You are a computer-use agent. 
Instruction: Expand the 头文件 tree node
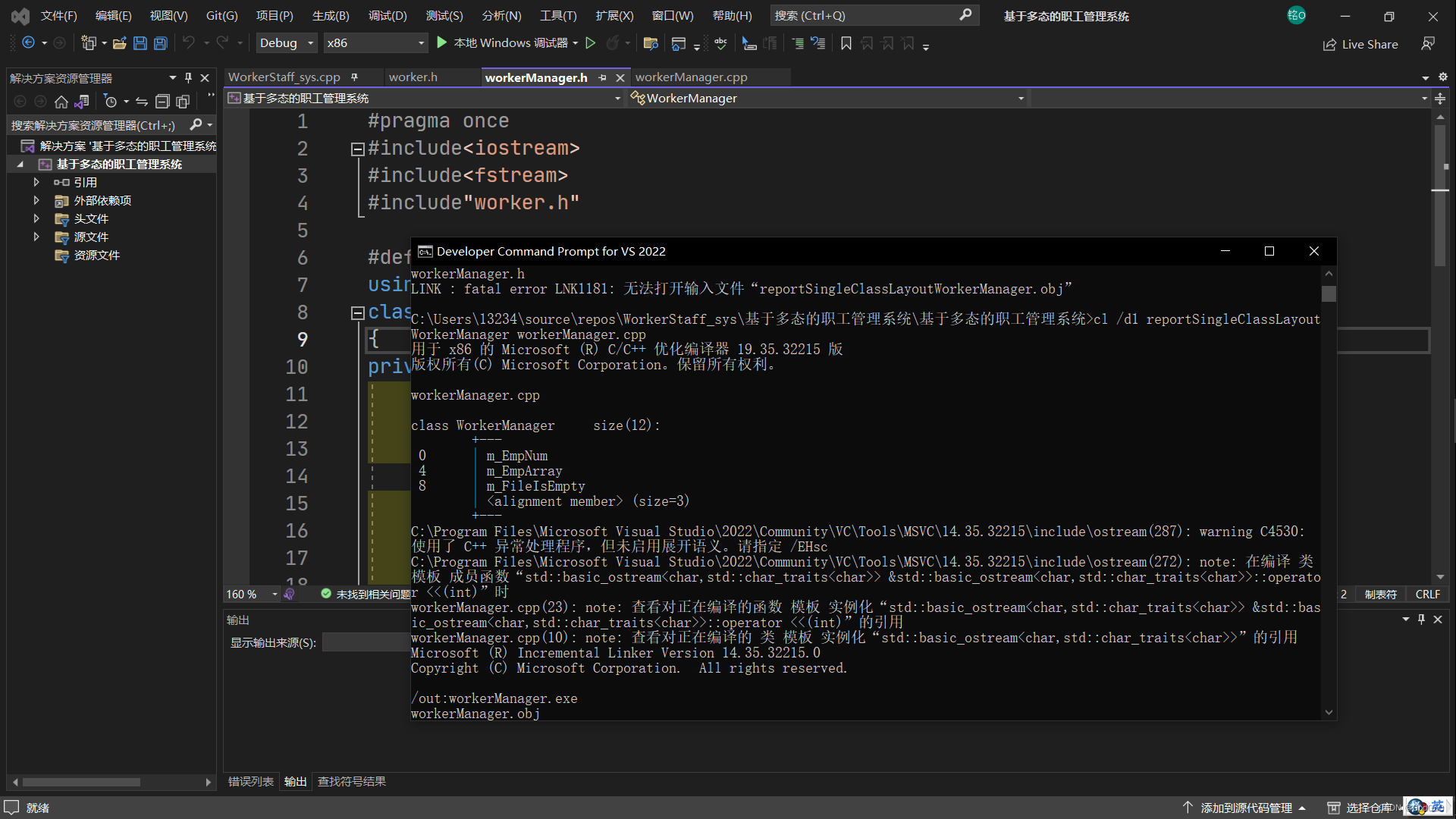[x=36, y=218]
